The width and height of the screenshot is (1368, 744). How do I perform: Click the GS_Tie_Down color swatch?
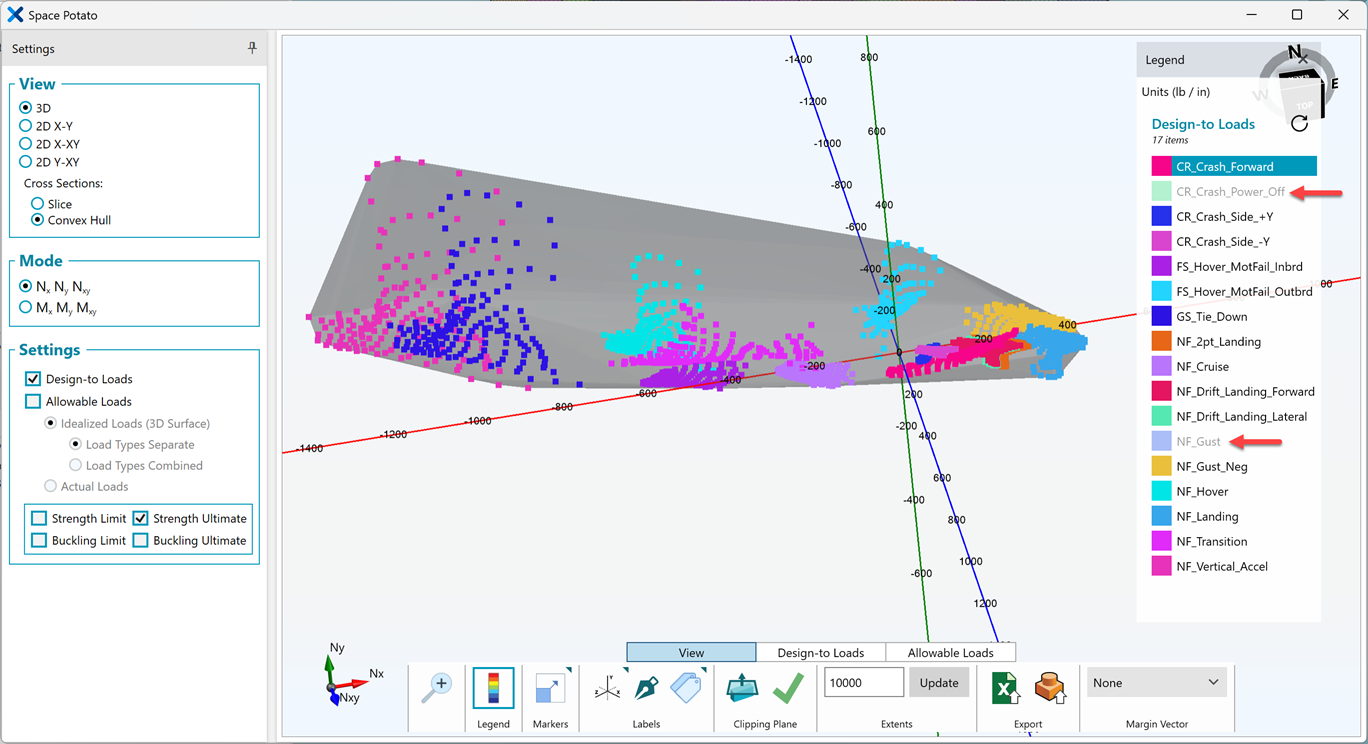point(1161,316)
